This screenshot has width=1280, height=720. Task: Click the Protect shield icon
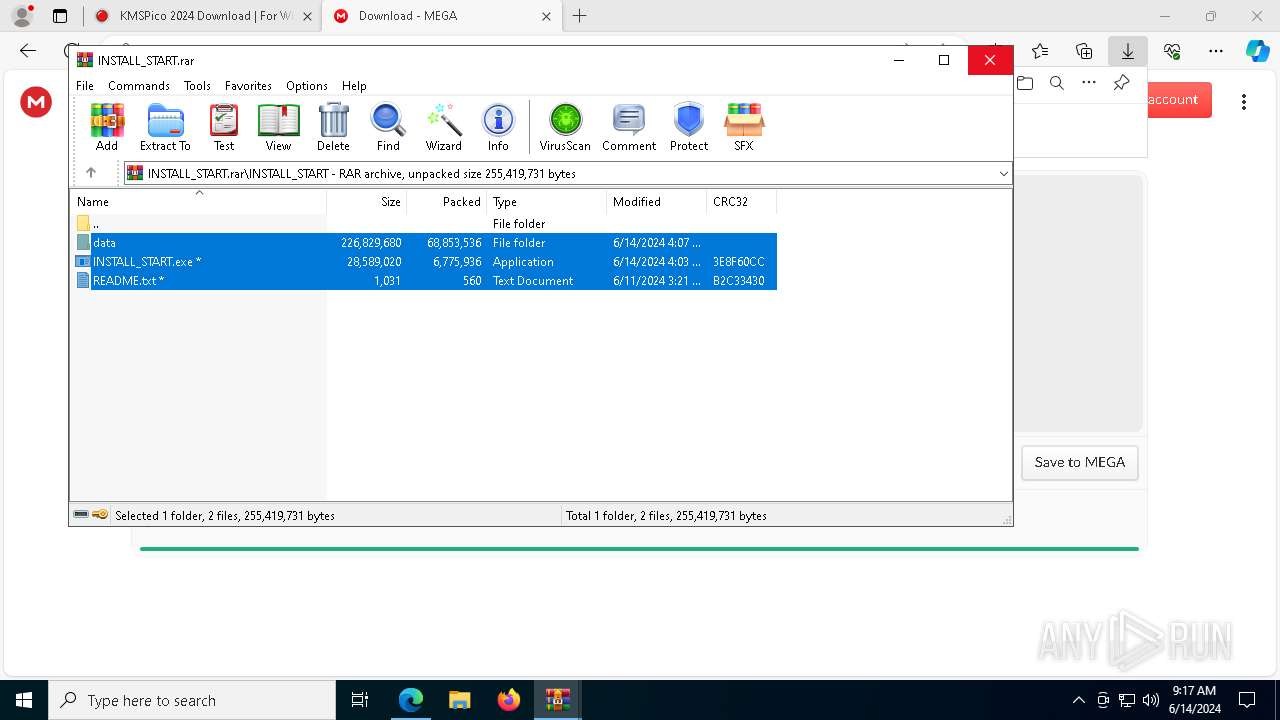click(x=689, y=127)
